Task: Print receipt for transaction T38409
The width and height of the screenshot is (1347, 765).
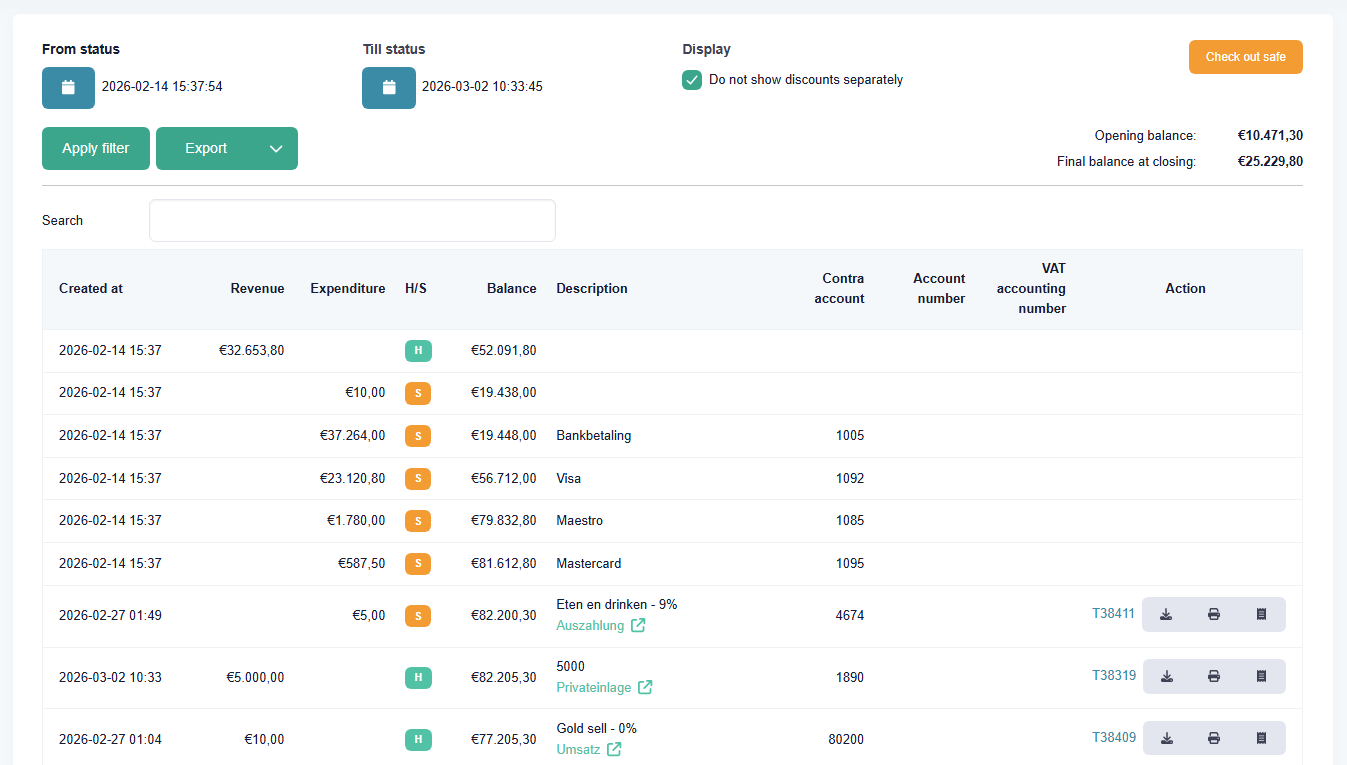Action: point(1213,738)
